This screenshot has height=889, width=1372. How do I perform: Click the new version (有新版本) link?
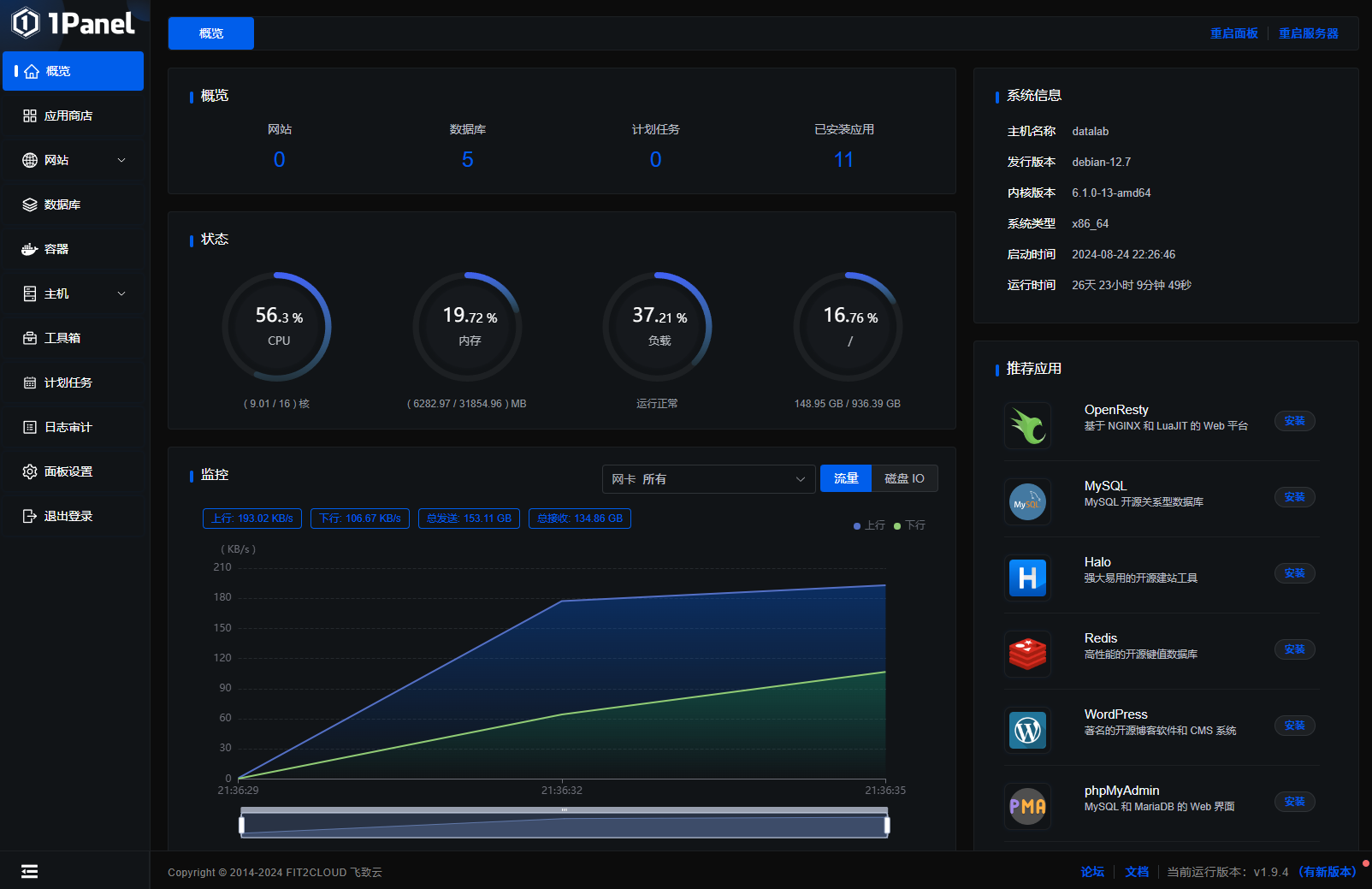tap(1328, 872)
